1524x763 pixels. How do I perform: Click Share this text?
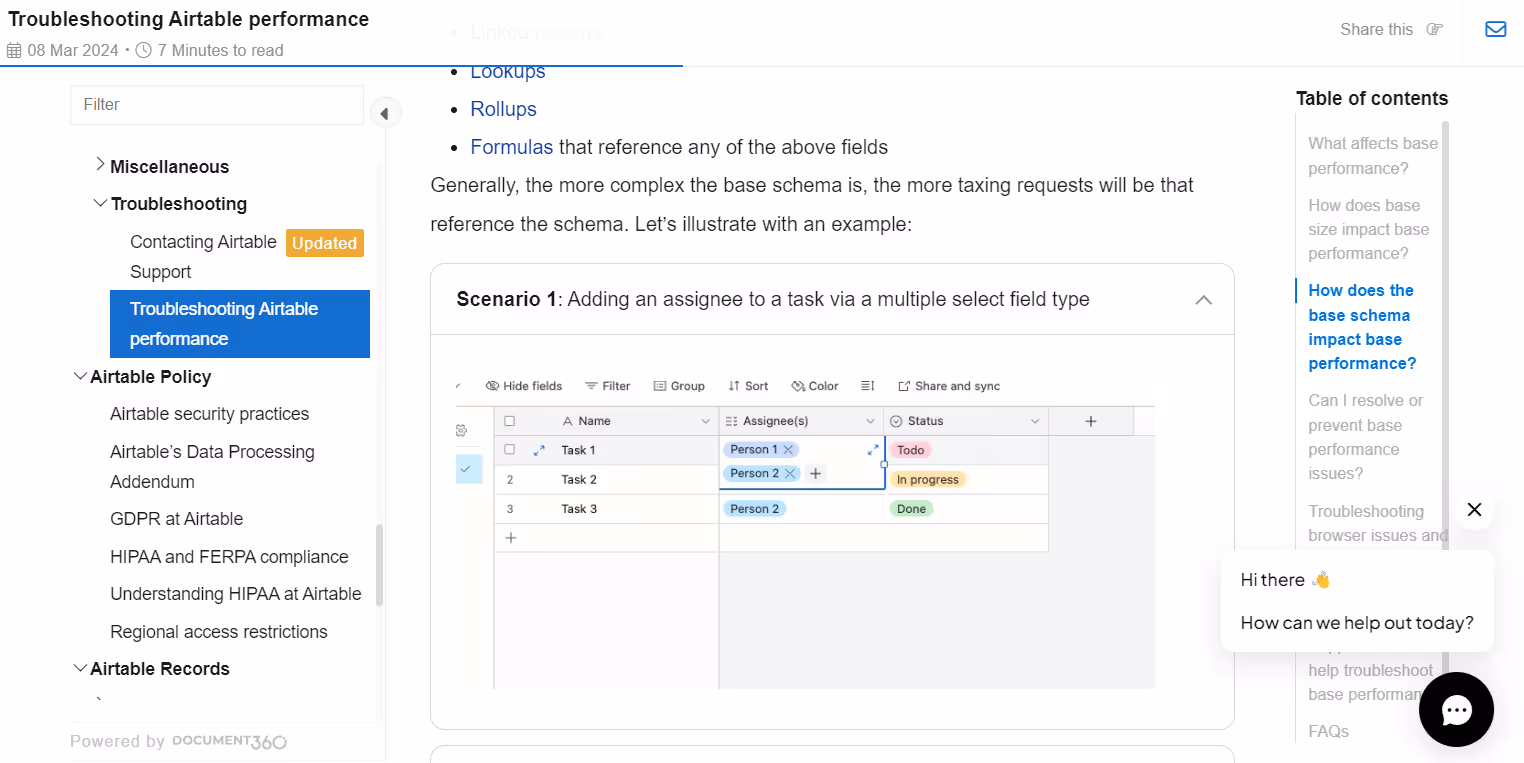tap(1377, 29)
